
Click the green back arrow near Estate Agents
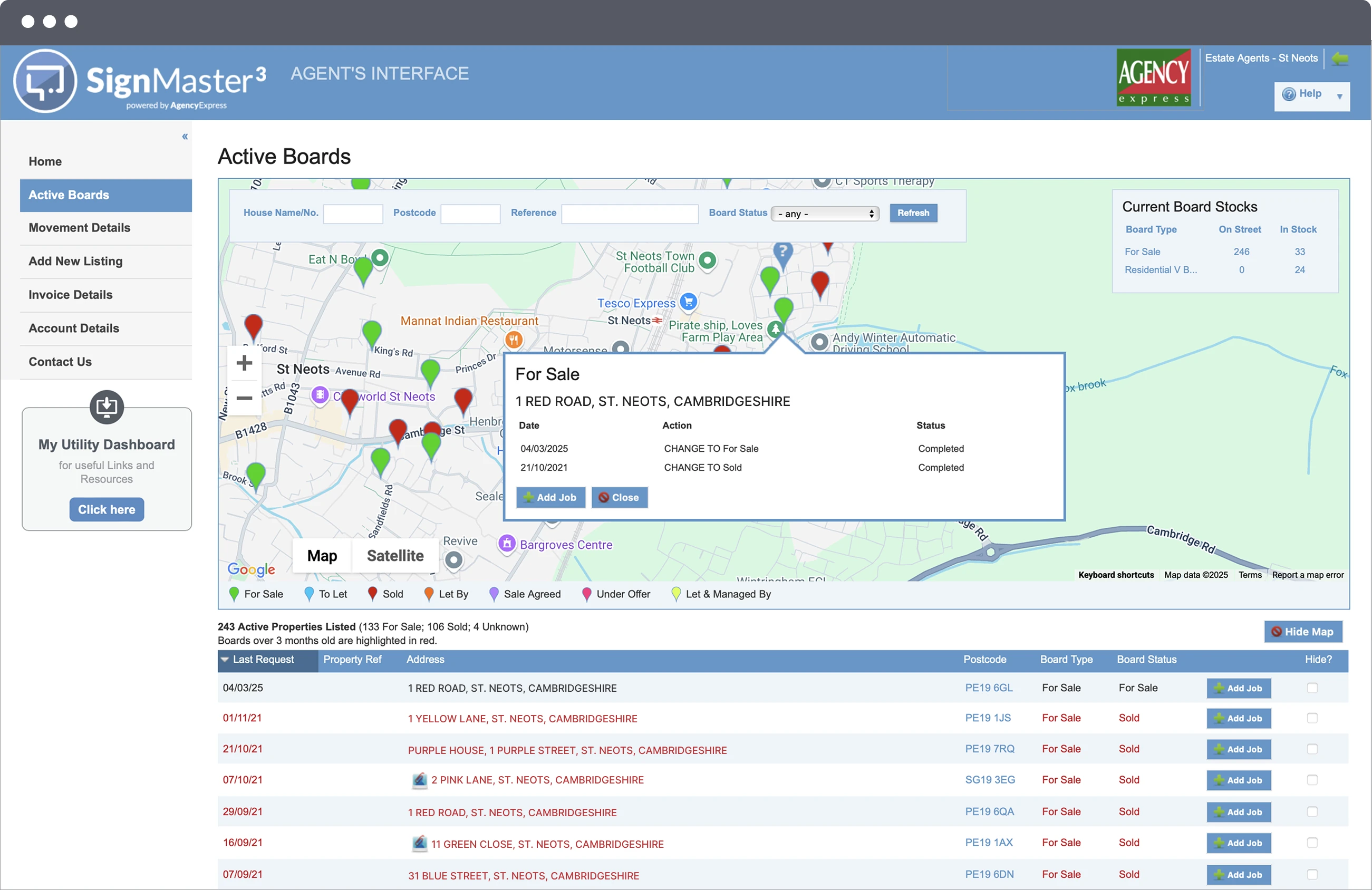[x=1341, y=58]
